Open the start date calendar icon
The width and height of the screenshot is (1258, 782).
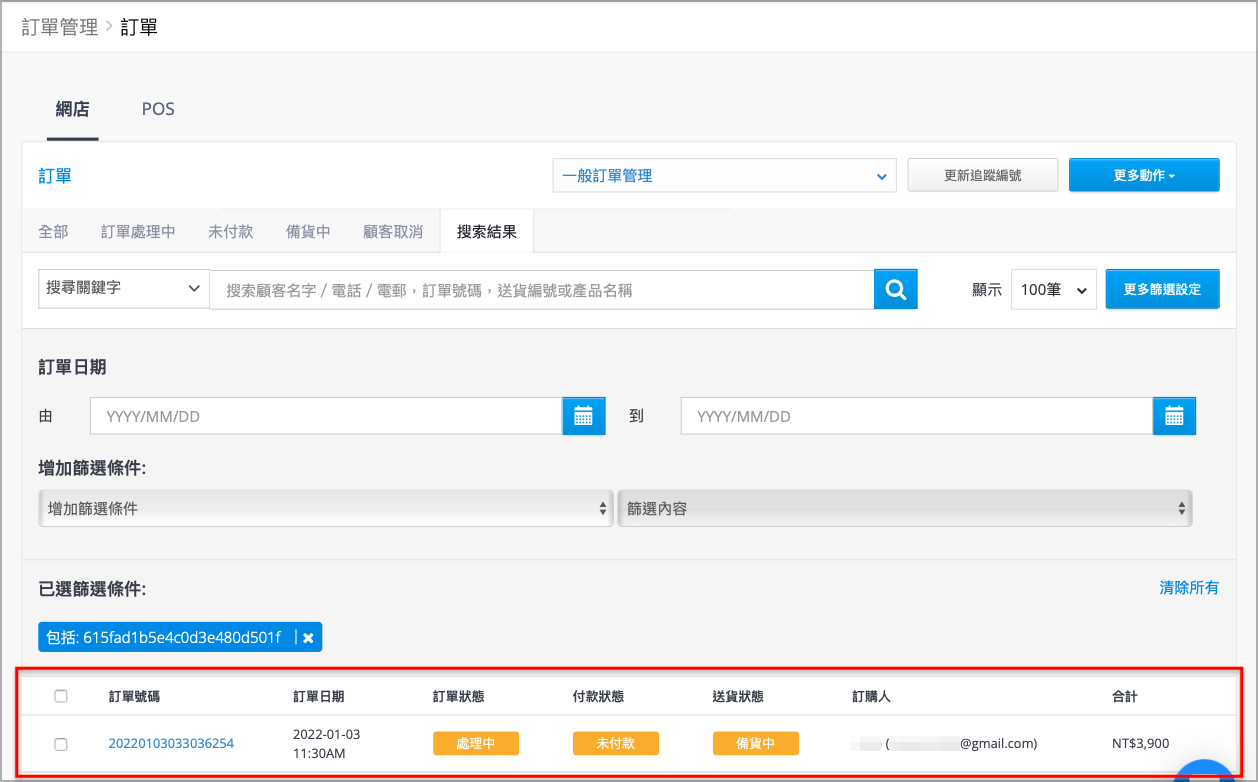click(584, 416)
